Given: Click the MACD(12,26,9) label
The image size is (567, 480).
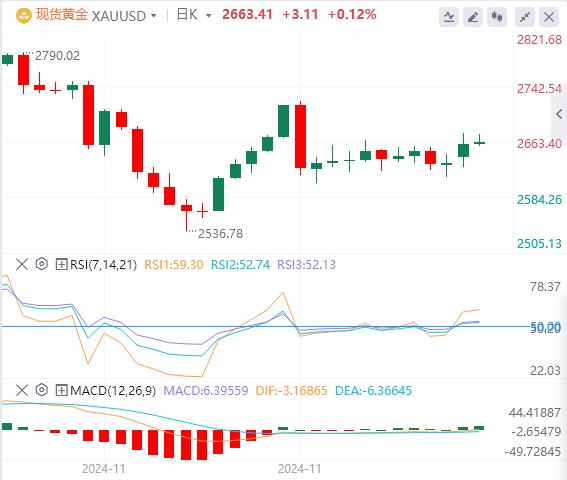Looking at the screenshot, I should 113,391.
